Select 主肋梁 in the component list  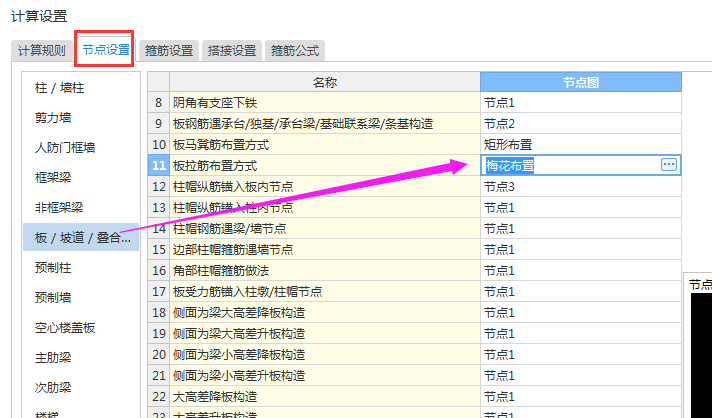81,358
